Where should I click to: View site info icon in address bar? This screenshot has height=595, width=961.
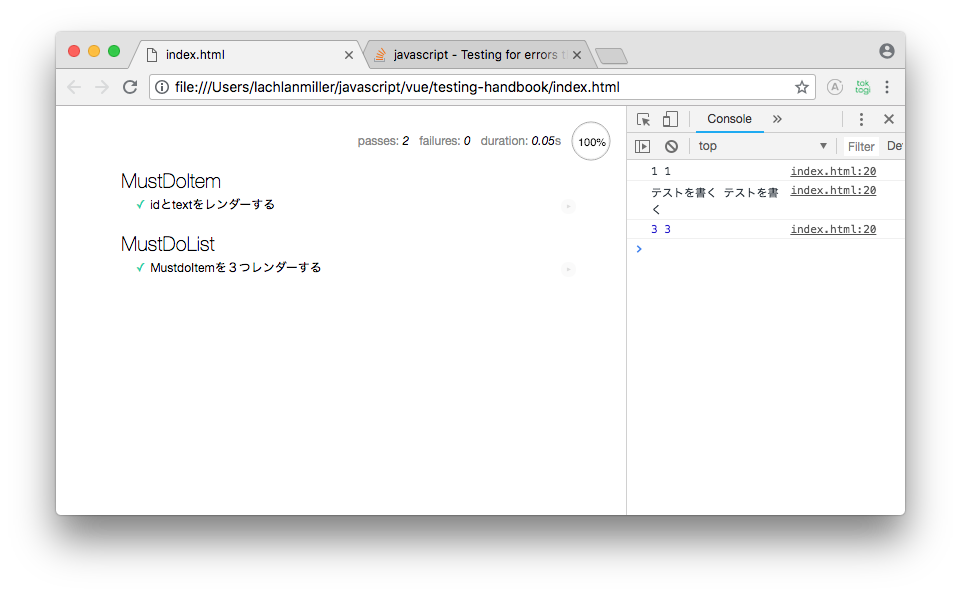[162, 87]
